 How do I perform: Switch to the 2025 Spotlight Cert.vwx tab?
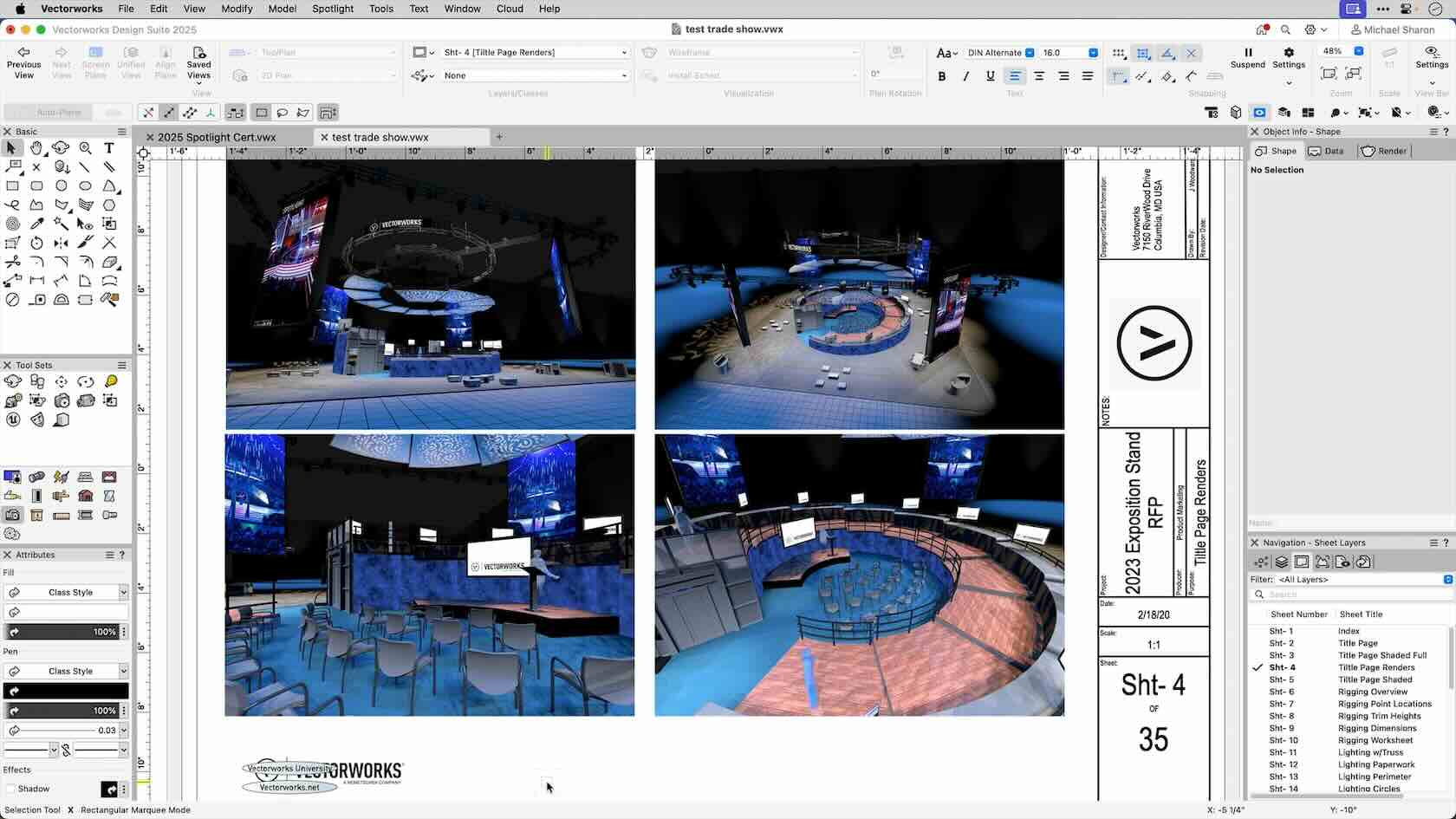[x=215, y=137]
